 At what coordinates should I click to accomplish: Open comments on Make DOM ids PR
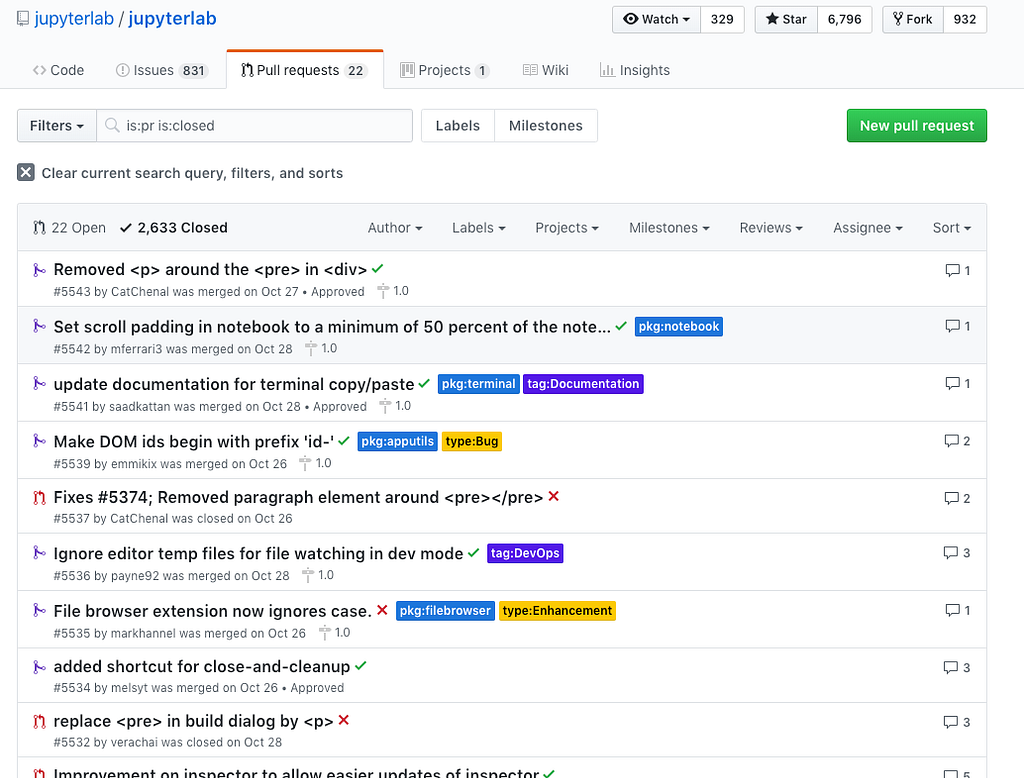tap(957, 442)
